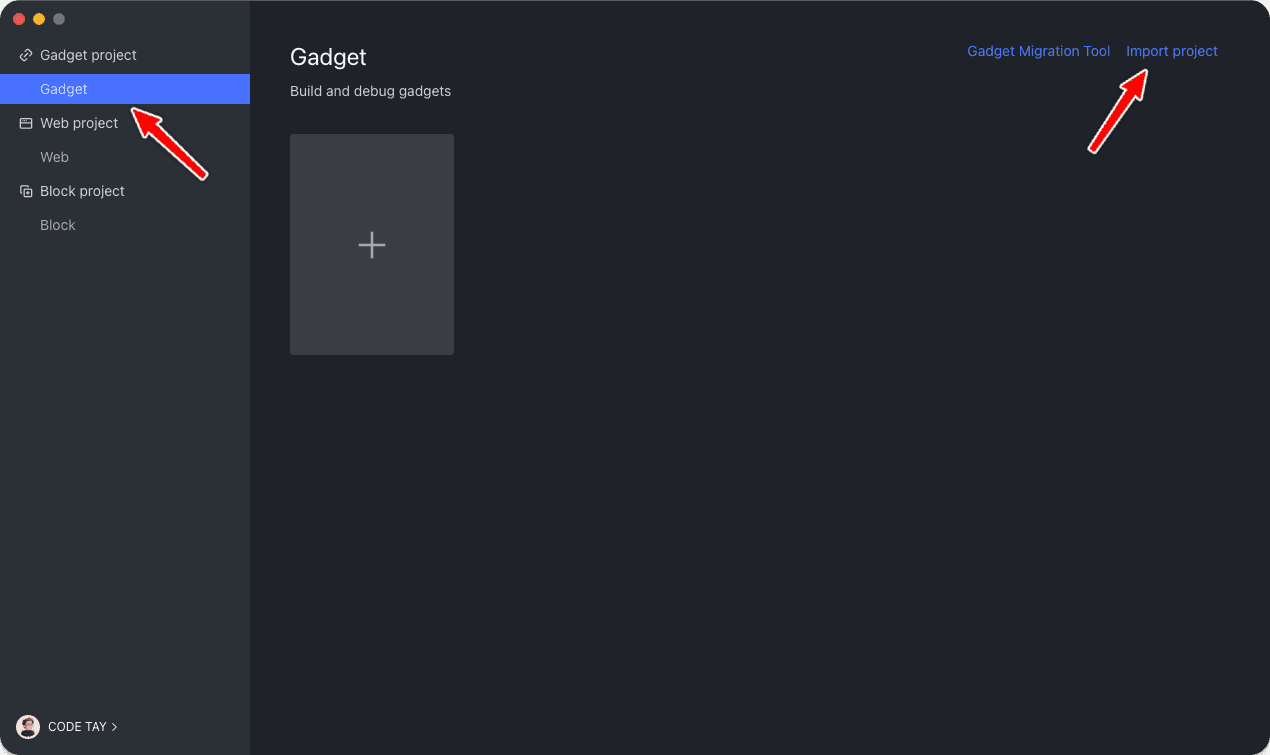The width and height of the screenshot is (1270, 755).
Task: Click the yellow minimize window button
Action: (x=39, y=19)
